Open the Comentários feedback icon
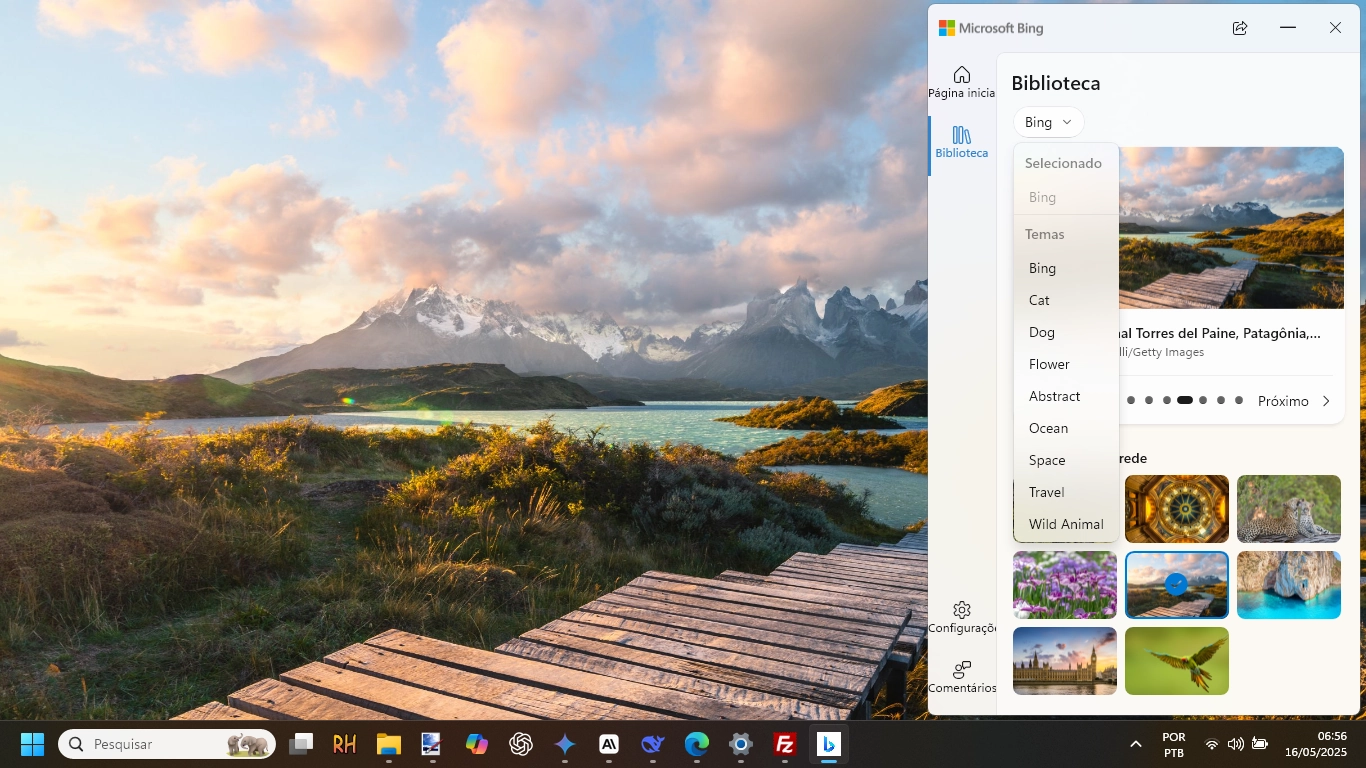Viewport: 1366px width, 768px height. [962, 677]
